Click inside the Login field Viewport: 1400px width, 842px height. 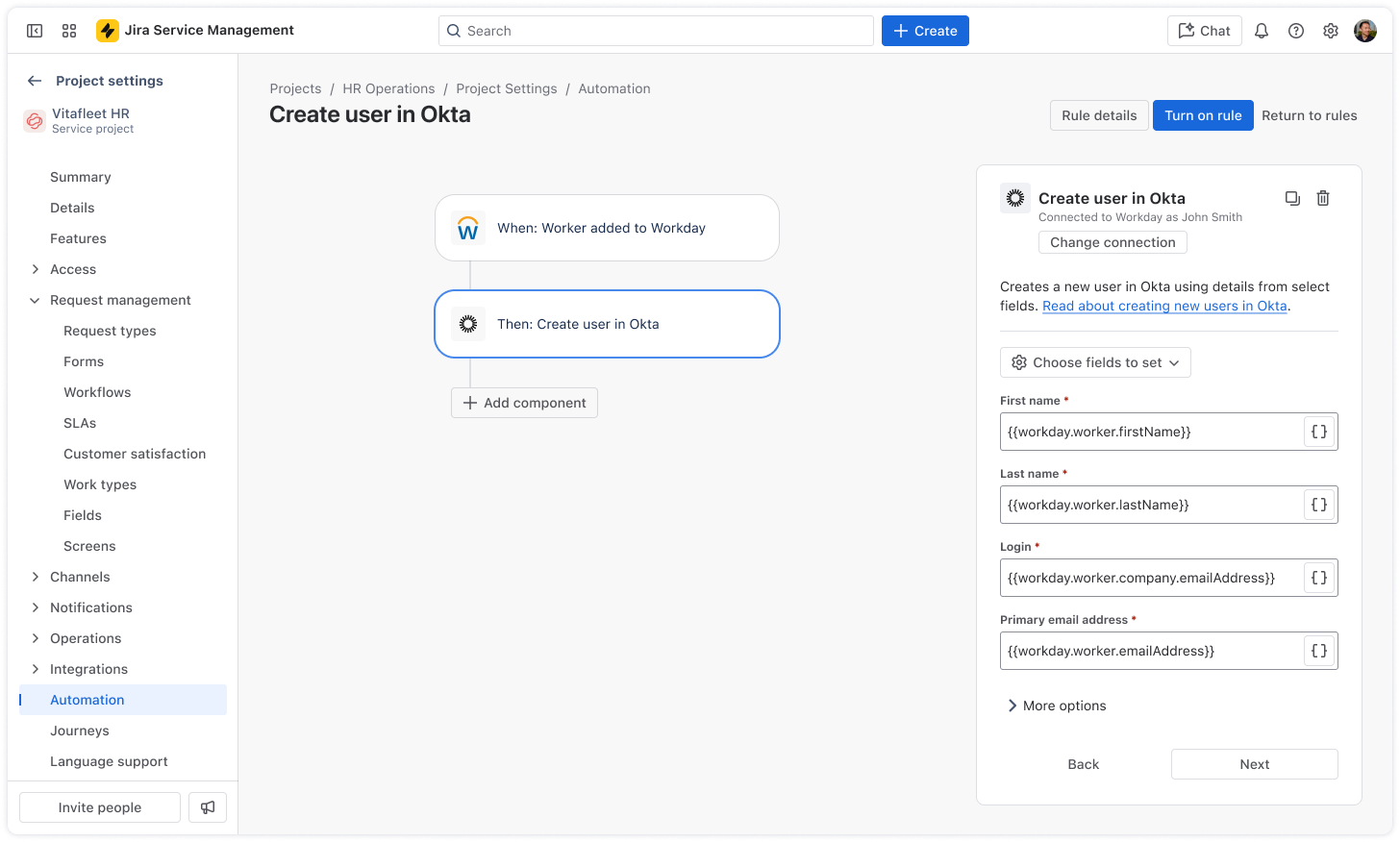point(1144,578)
